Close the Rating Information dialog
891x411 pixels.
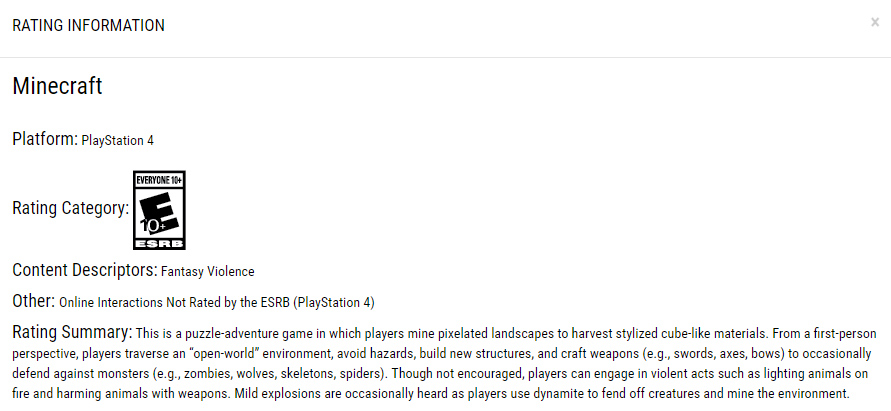[875, 22]
